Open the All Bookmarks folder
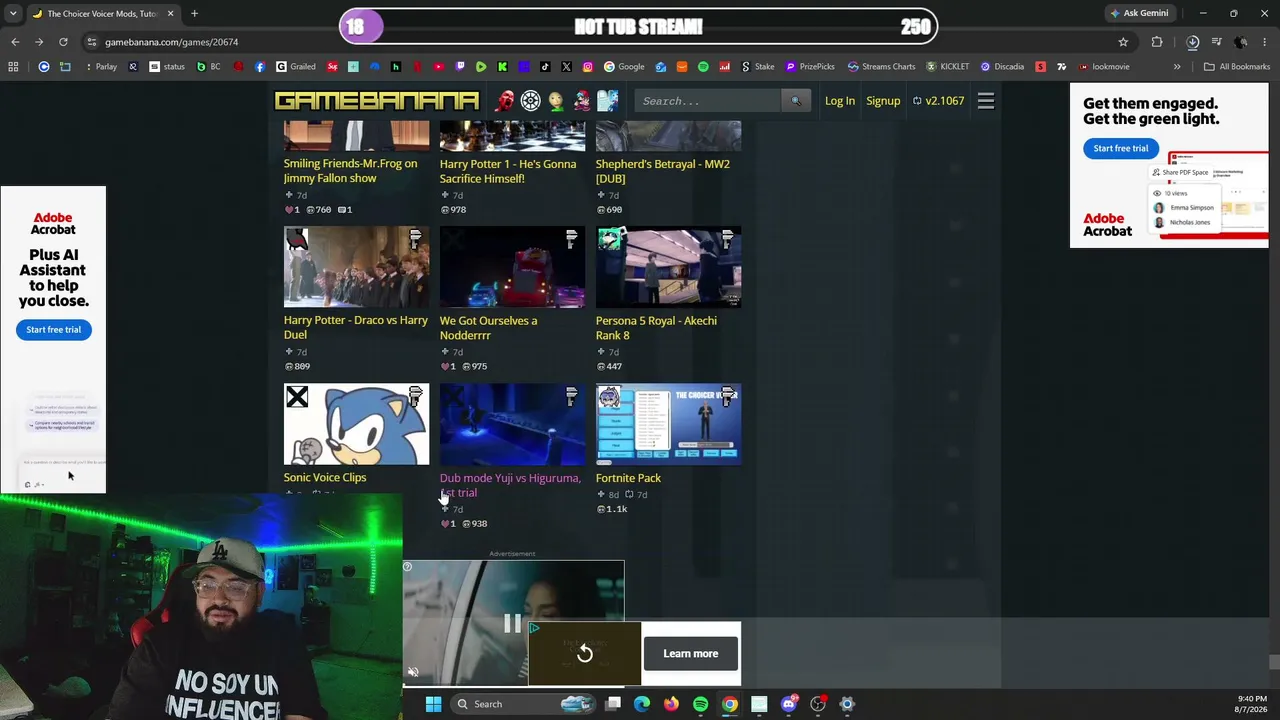 pyautogui.click(x=1237, y=67)
